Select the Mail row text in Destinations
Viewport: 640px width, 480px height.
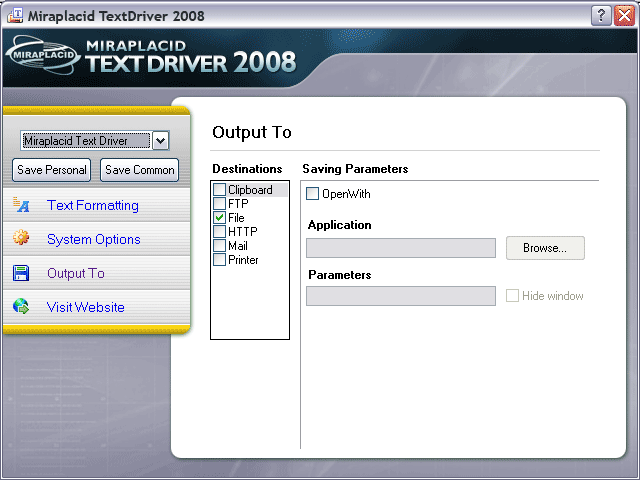click(x=238, y=246)
